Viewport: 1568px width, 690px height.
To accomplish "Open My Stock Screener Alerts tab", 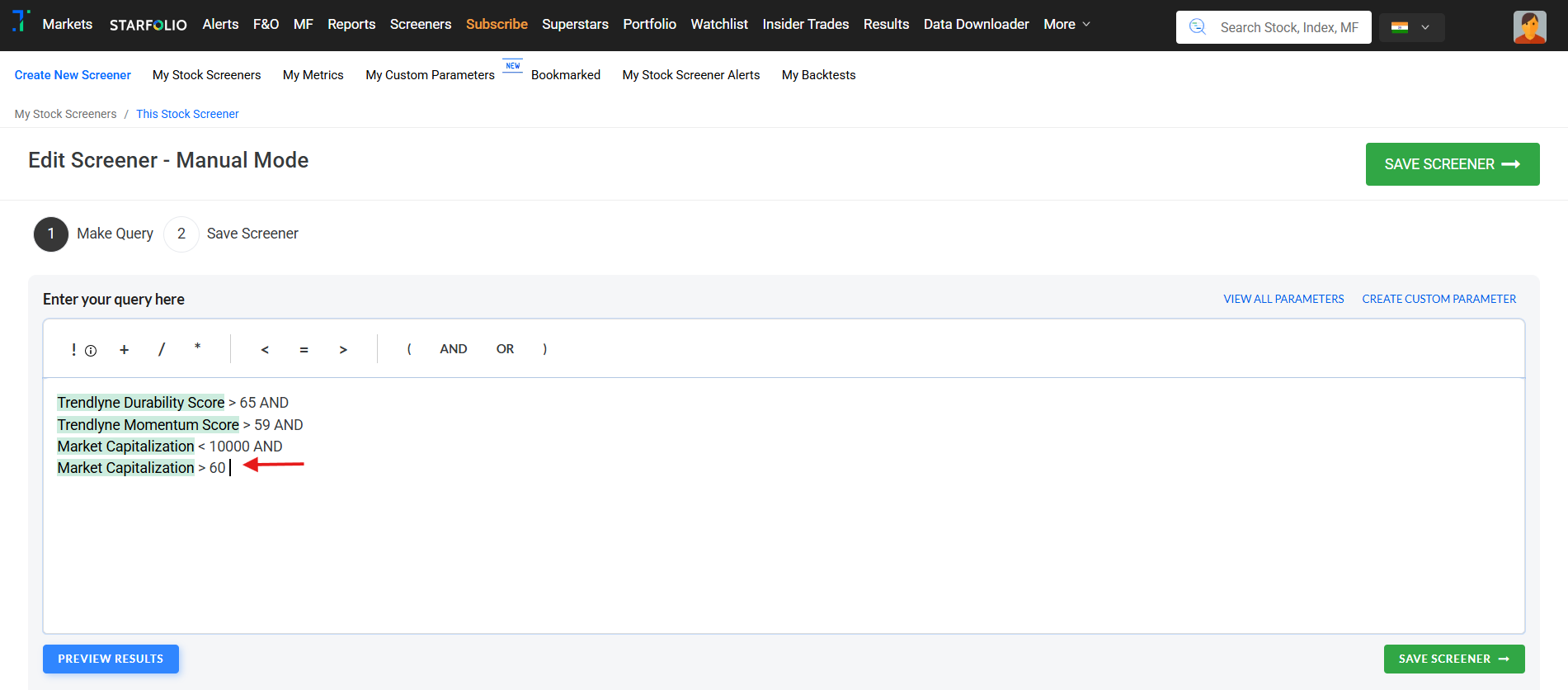I will pyautogui.click(x=691, y=75).
